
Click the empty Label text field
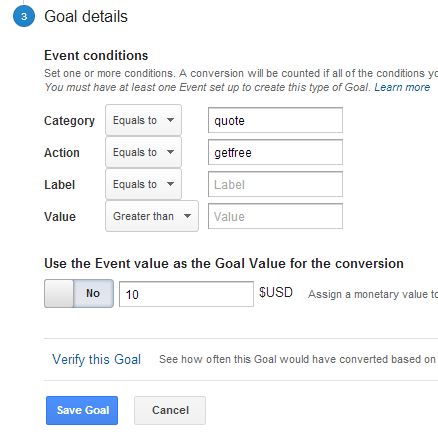point(275,184)
